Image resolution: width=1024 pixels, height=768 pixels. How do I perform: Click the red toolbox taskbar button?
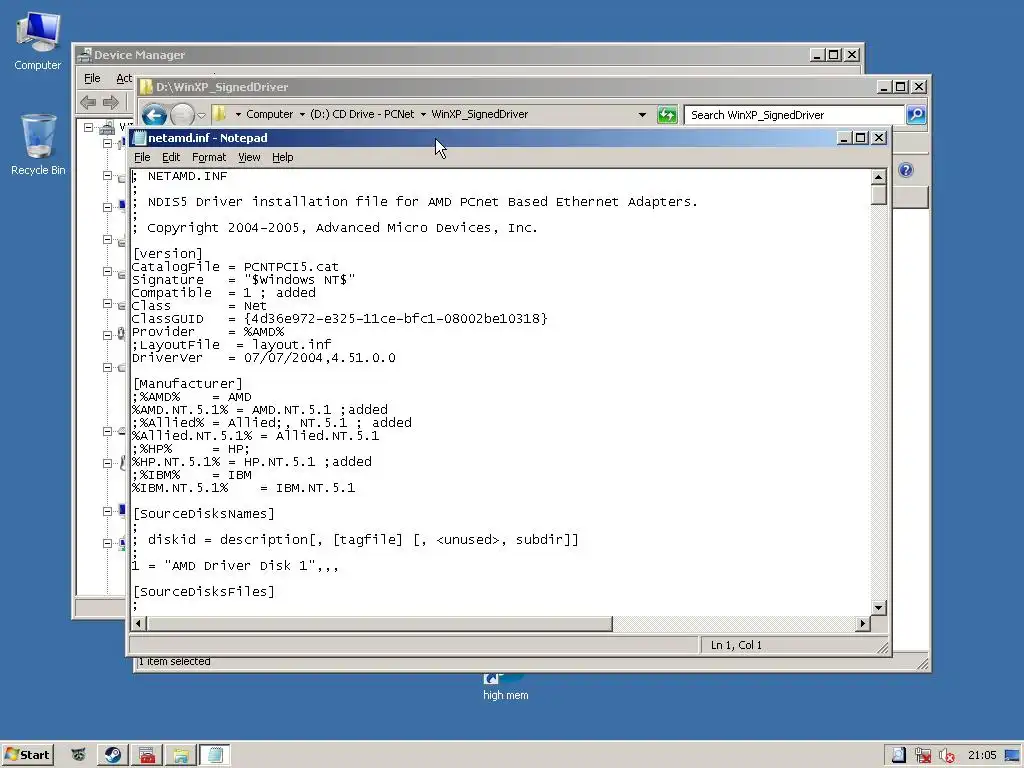pyautogui.click(x=147, y=755)
